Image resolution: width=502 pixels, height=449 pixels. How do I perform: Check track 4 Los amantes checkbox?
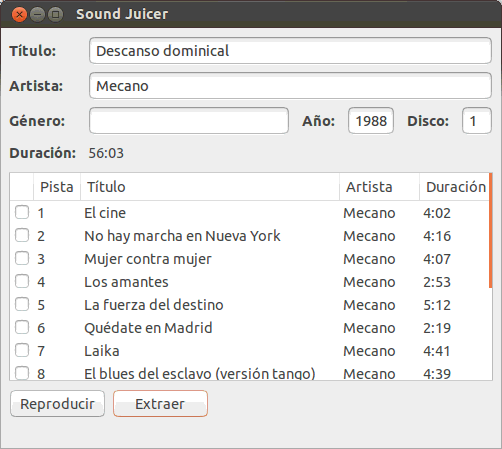(22, 281)
